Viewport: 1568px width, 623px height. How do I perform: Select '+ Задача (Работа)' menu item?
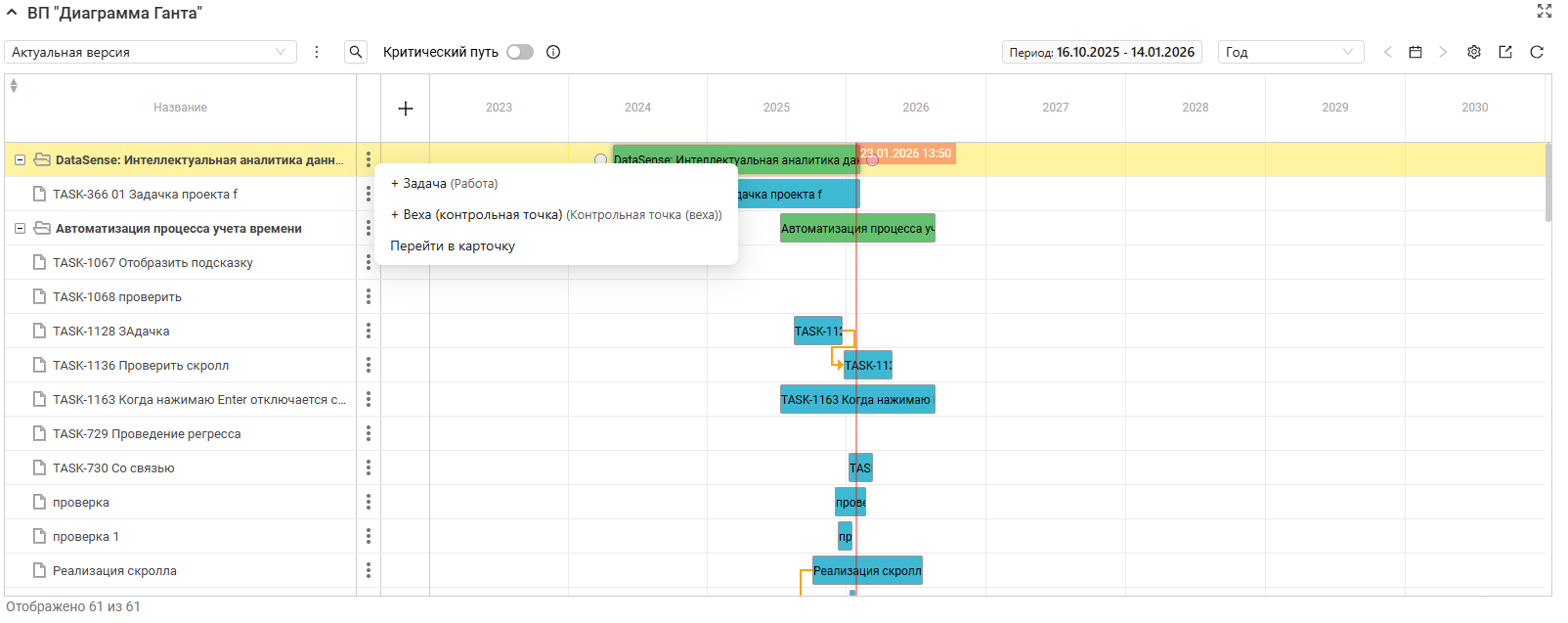click(x=445, y=184)
